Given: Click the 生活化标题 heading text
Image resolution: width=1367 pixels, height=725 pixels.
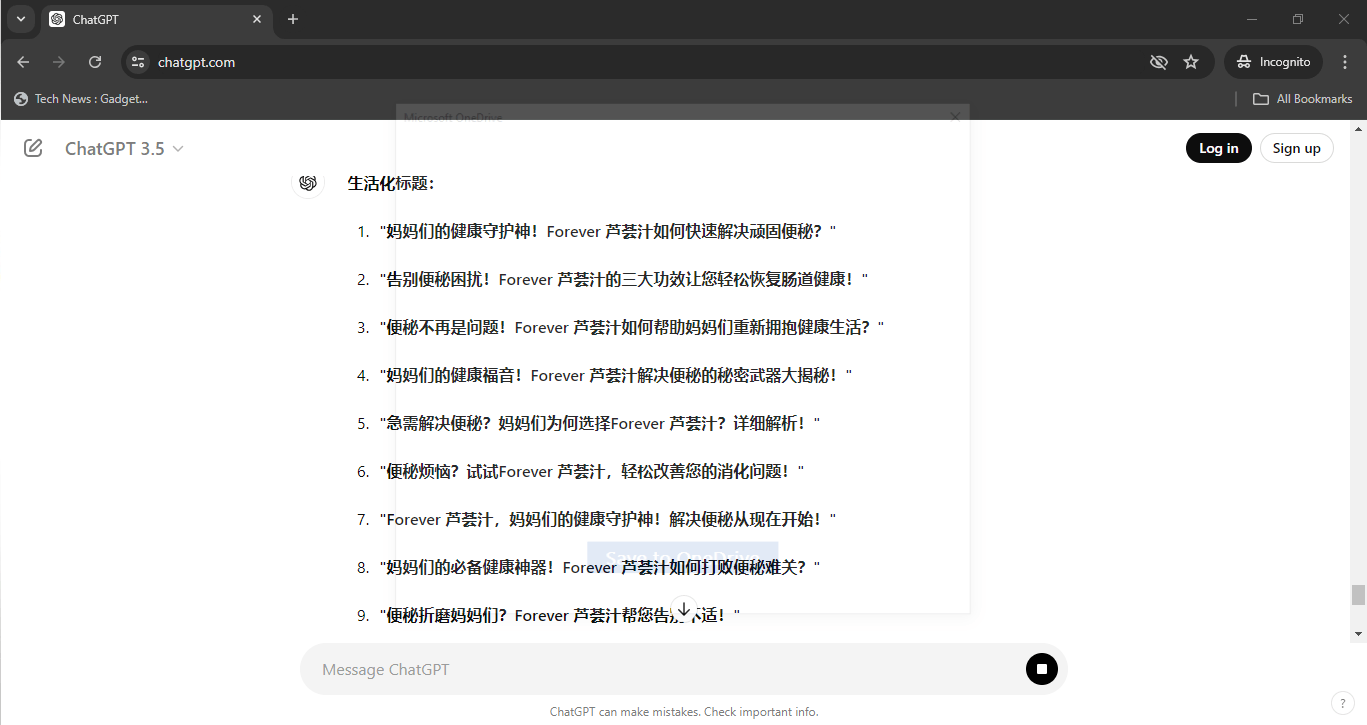Looking at the screenshot, I should 391,183.
